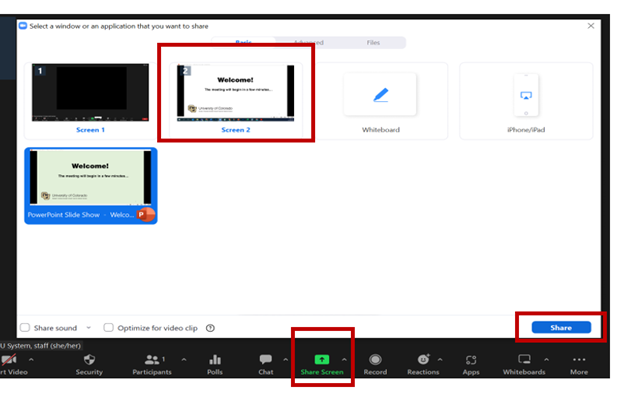Expand the Share sound options arrow
Screen dimensions: 624x394
pyautogui.click(x=89, y=328)
